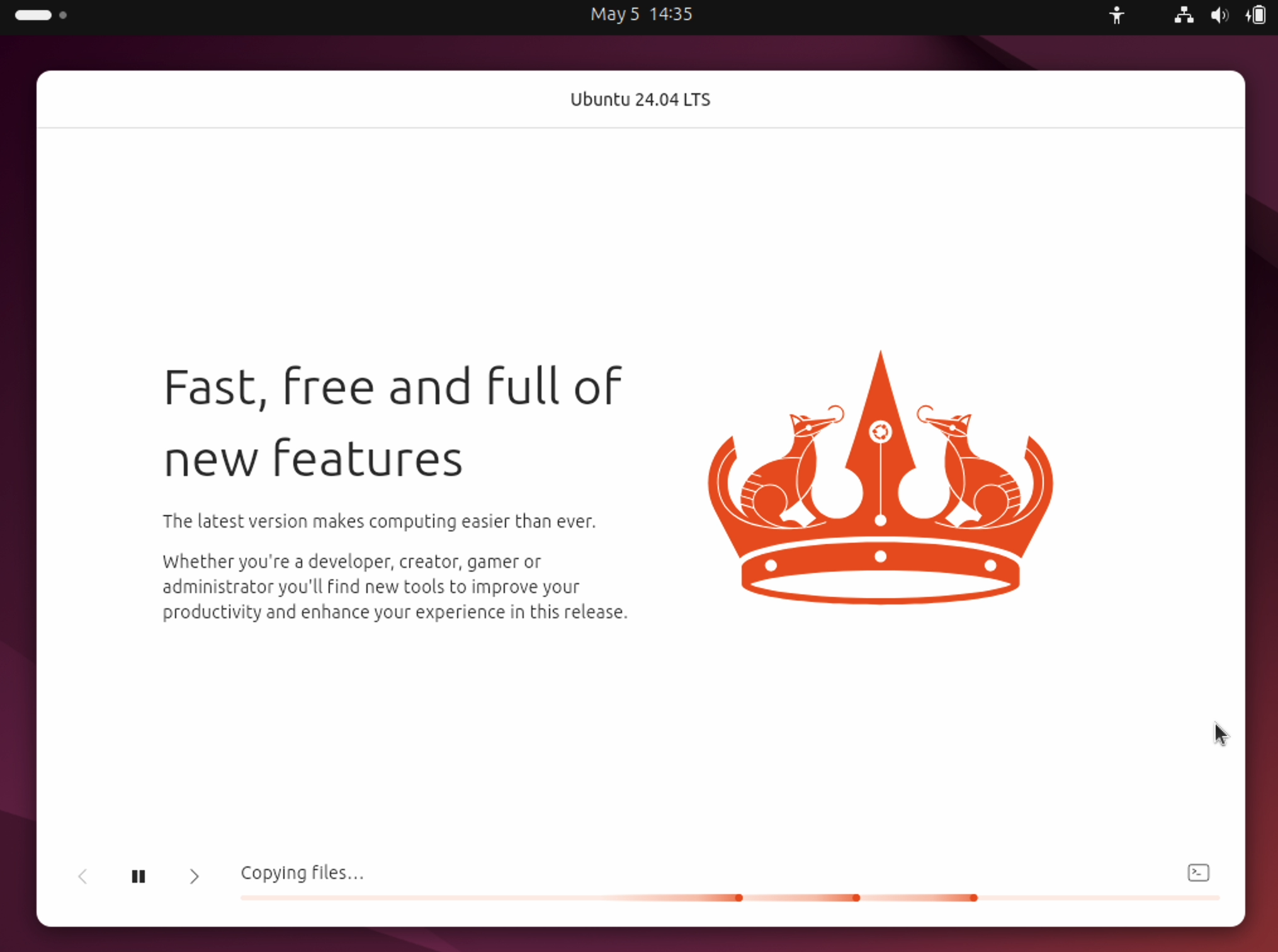Click the 'latest version makes computing easier' text
Screen dimensions: 1278x952
378,521
